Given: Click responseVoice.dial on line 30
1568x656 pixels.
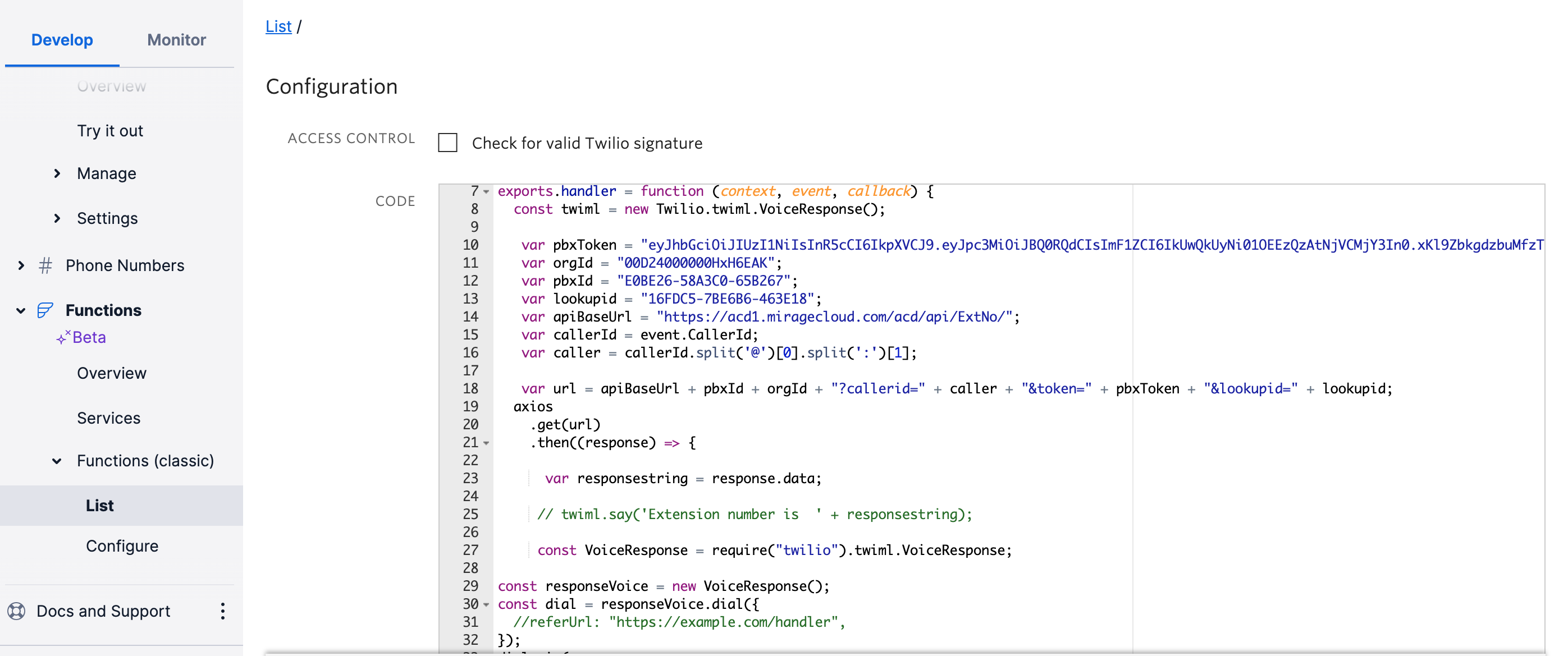Looking at the screenshot, I should [x=672, y=604].
